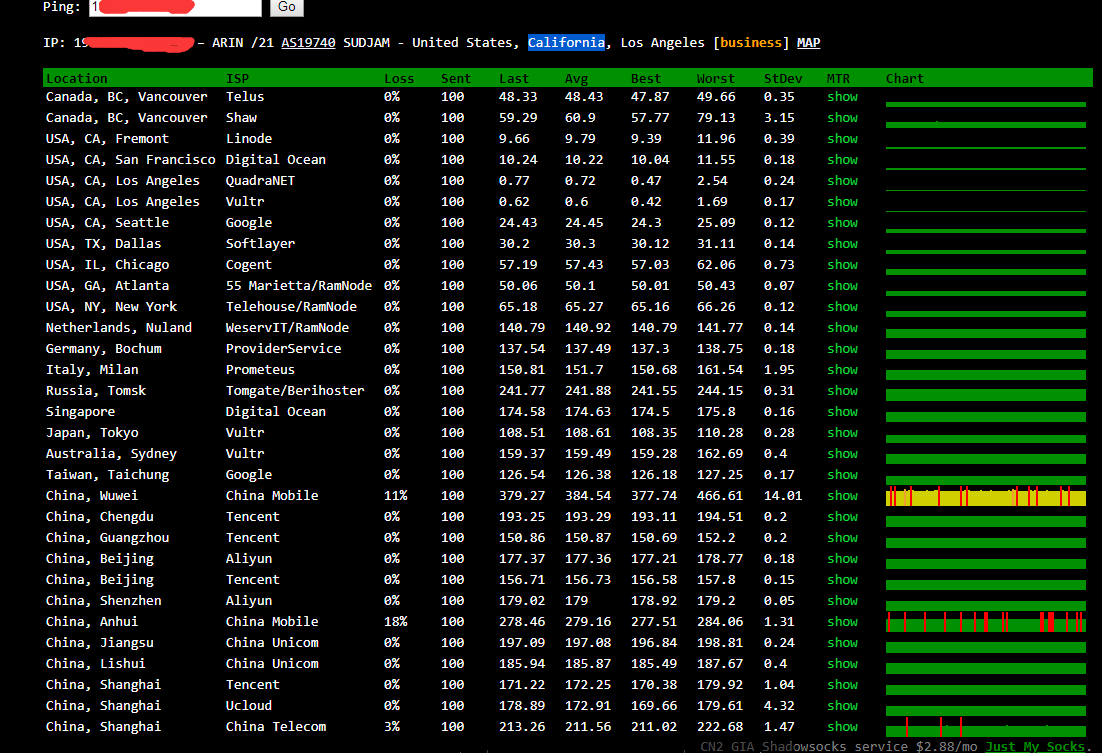
Task: Click the Anhui packet loss chart
Action: click(x=985, y=622)
